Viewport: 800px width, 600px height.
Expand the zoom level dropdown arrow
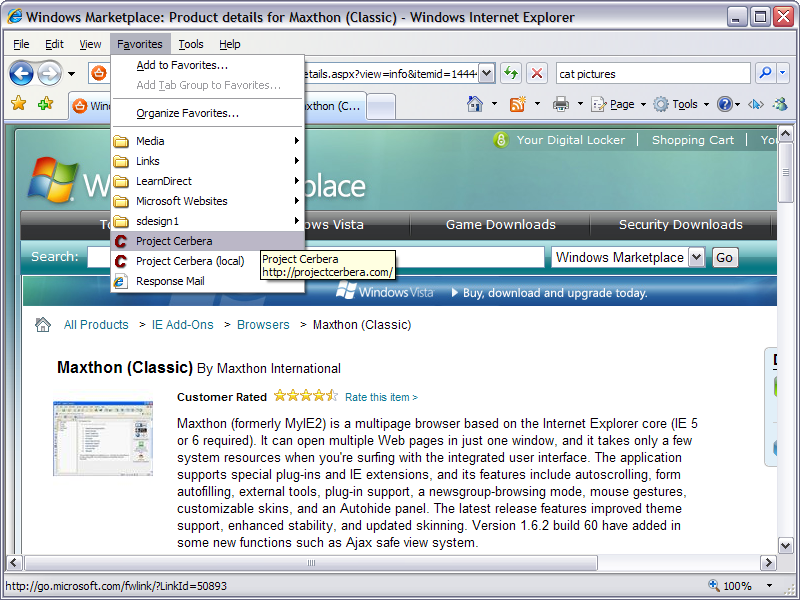click(768, 586)
